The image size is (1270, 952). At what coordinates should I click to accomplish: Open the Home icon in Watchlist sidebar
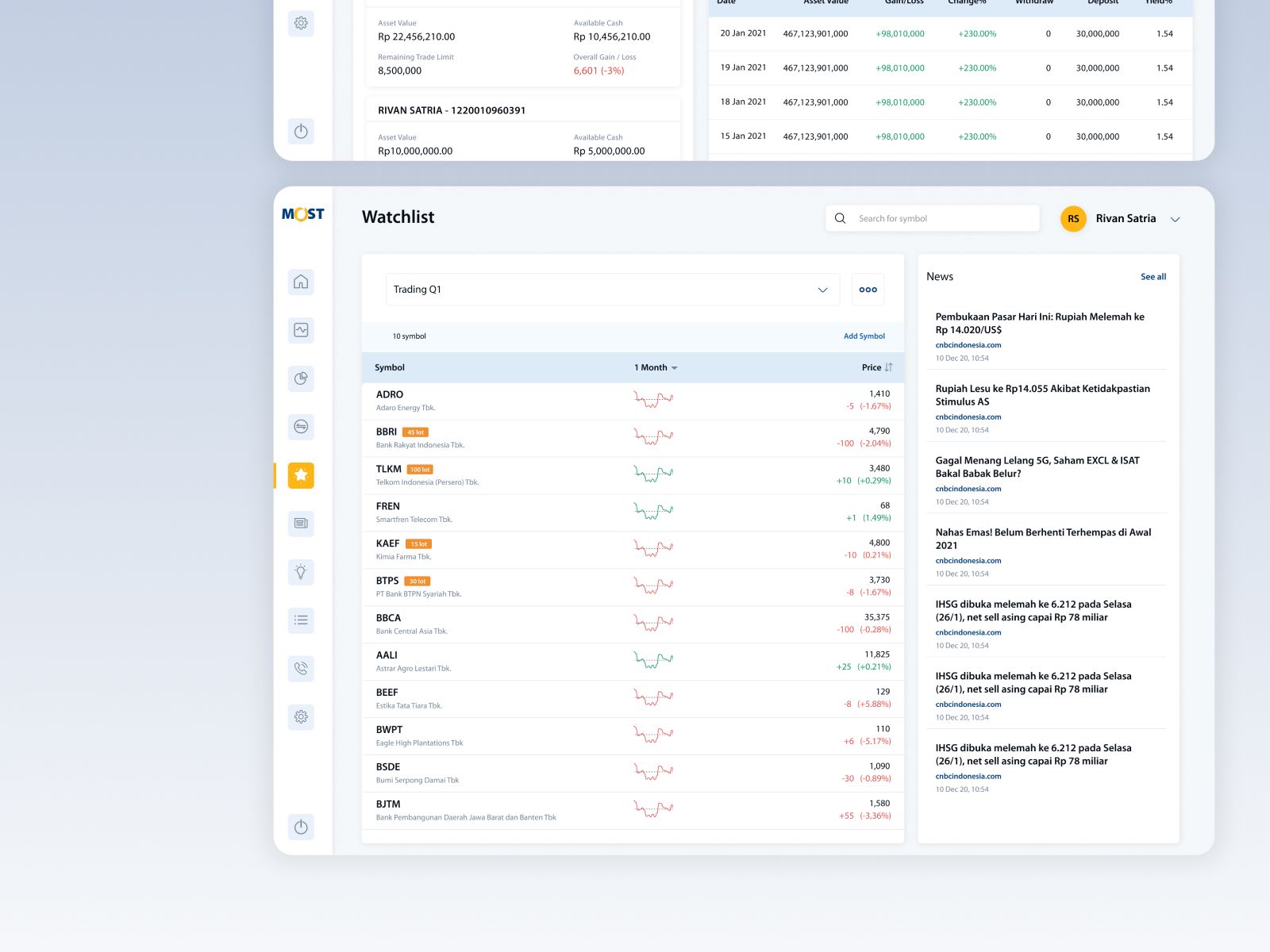301,282
